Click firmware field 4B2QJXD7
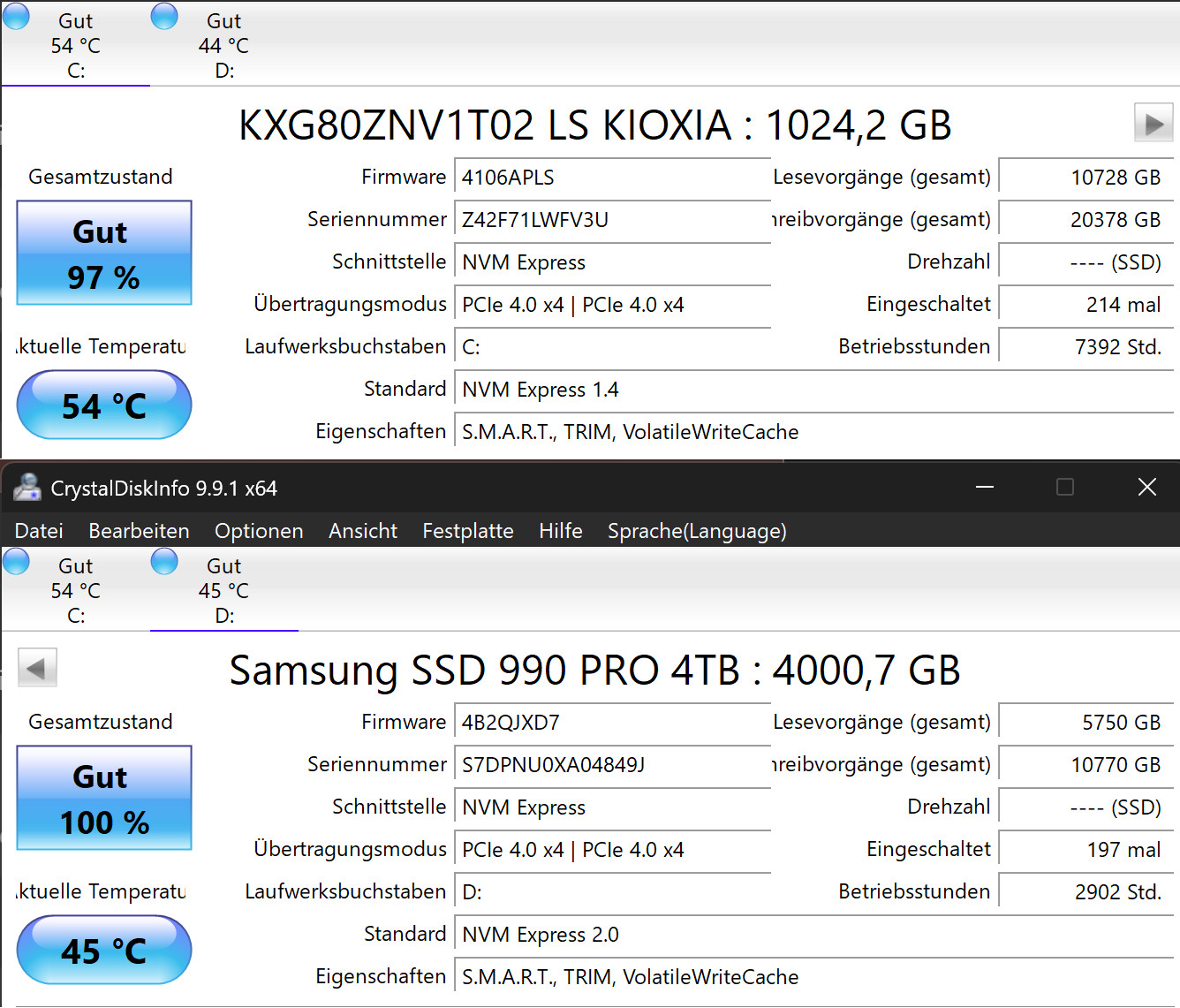Screen dimensions: 1180x1008 point(612,722)
